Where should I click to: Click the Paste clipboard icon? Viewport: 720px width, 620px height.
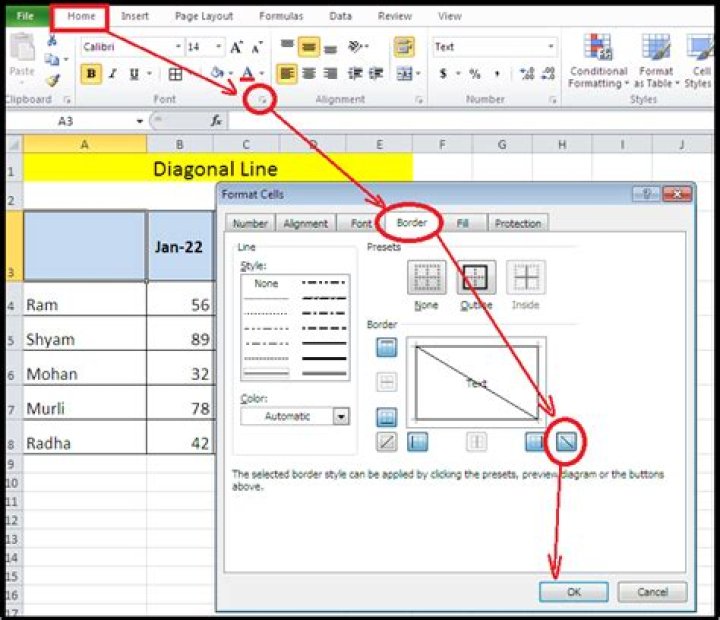pyautogui.click(x=22, y=48)
